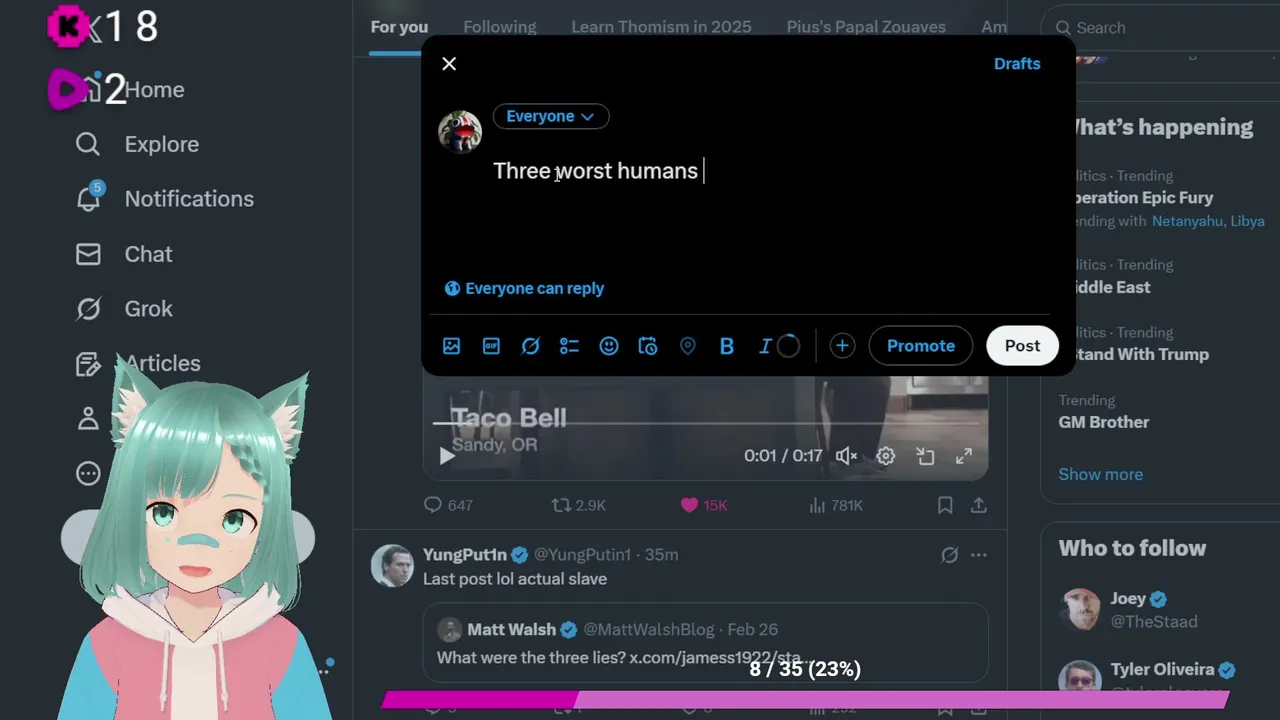1280x720 pixels.
Task: Schedule the post with calendar icon
Action: click(x=648, y=346)
